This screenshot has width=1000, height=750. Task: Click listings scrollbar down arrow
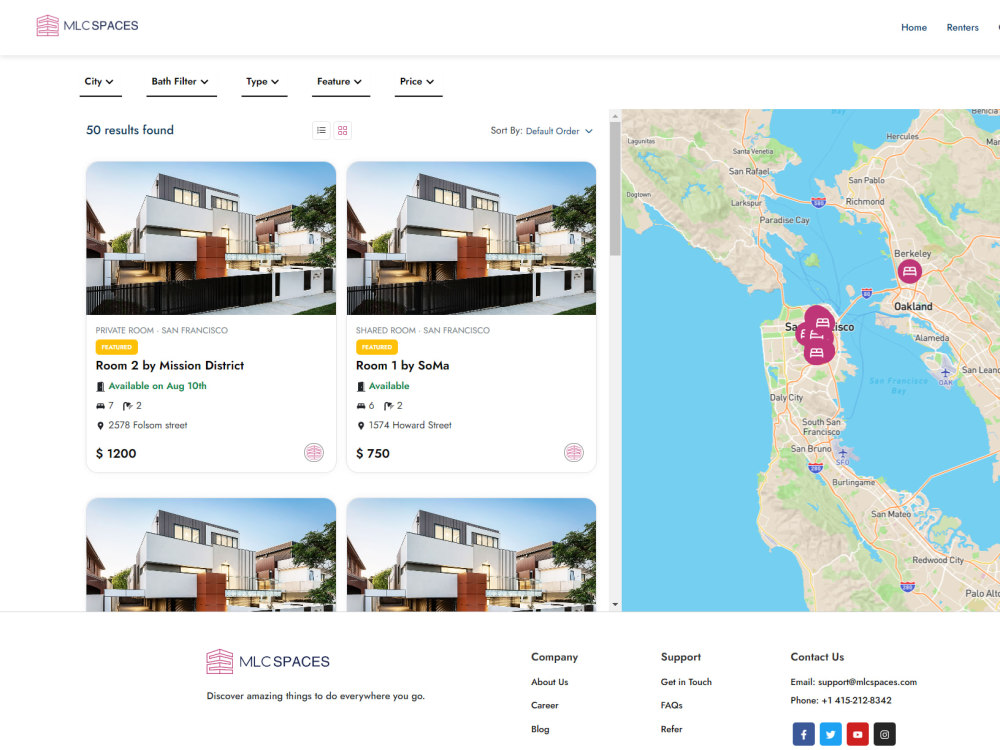click(615, 604)
